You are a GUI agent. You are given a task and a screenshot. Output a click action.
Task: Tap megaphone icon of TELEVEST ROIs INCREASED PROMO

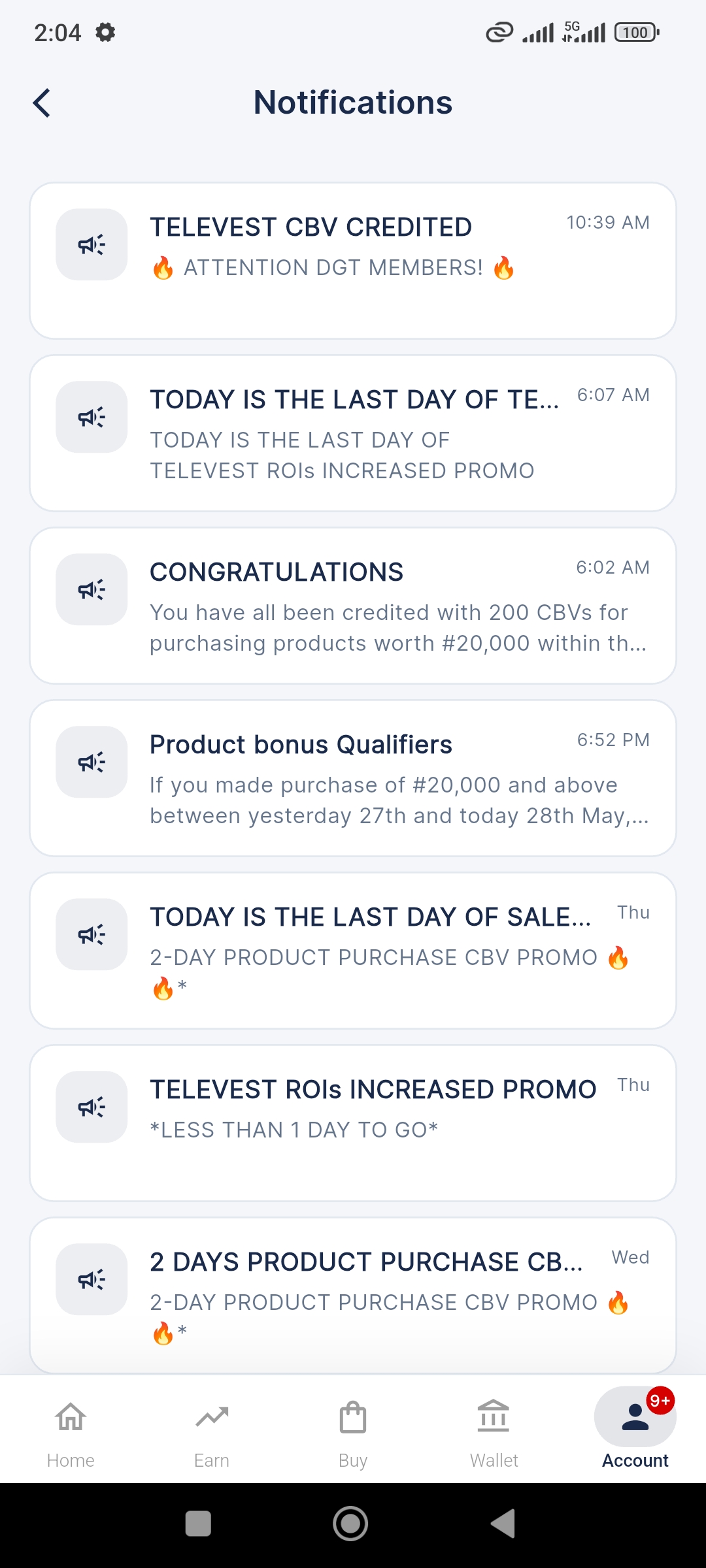92,1107
